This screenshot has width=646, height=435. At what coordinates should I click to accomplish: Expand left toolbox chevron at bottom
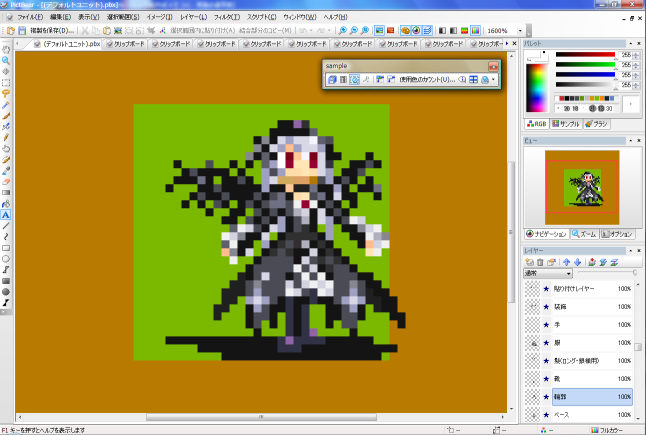click(6, 312)
